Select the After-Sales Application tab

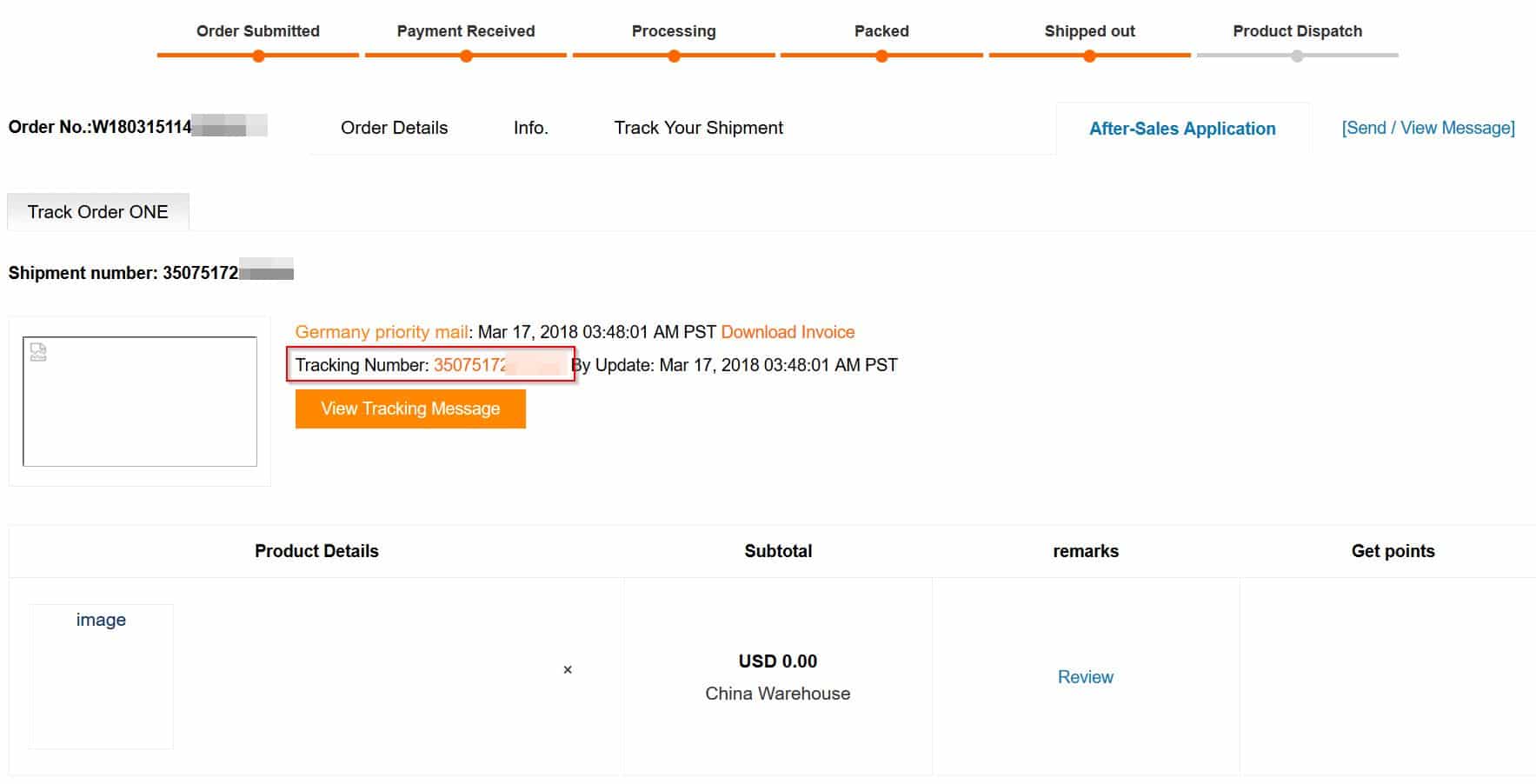[1182, 129]
